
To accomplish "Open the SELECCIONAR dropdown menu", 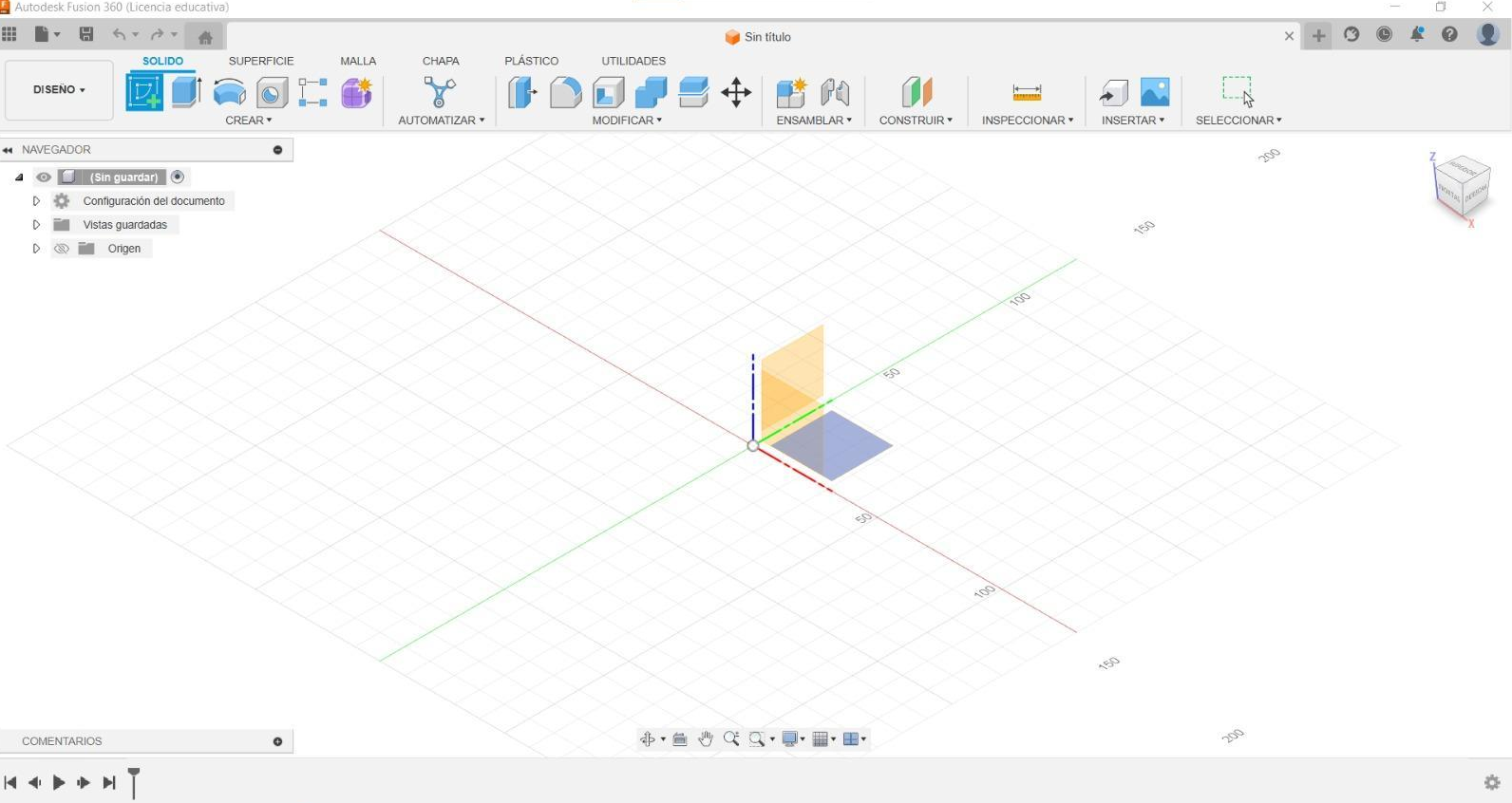I will click(1238, 121).
